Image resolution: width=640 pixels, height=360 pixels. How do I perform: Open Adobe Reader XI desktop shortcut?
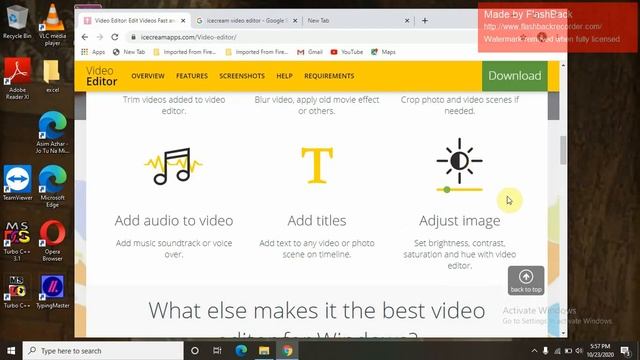[17, 78]
